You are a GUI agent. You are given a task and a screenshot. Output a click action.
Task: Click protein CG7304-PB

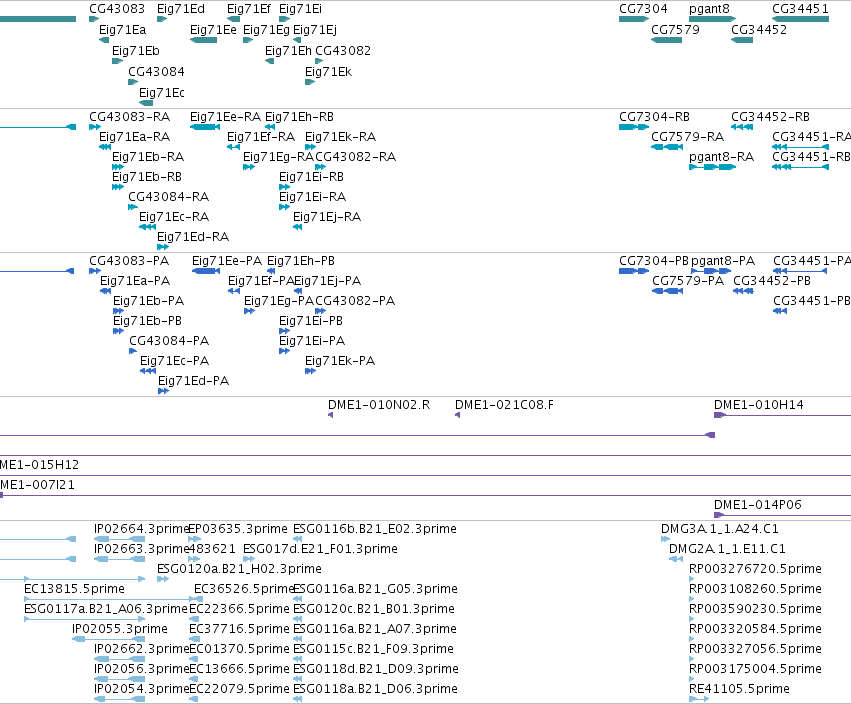point(654,261)
